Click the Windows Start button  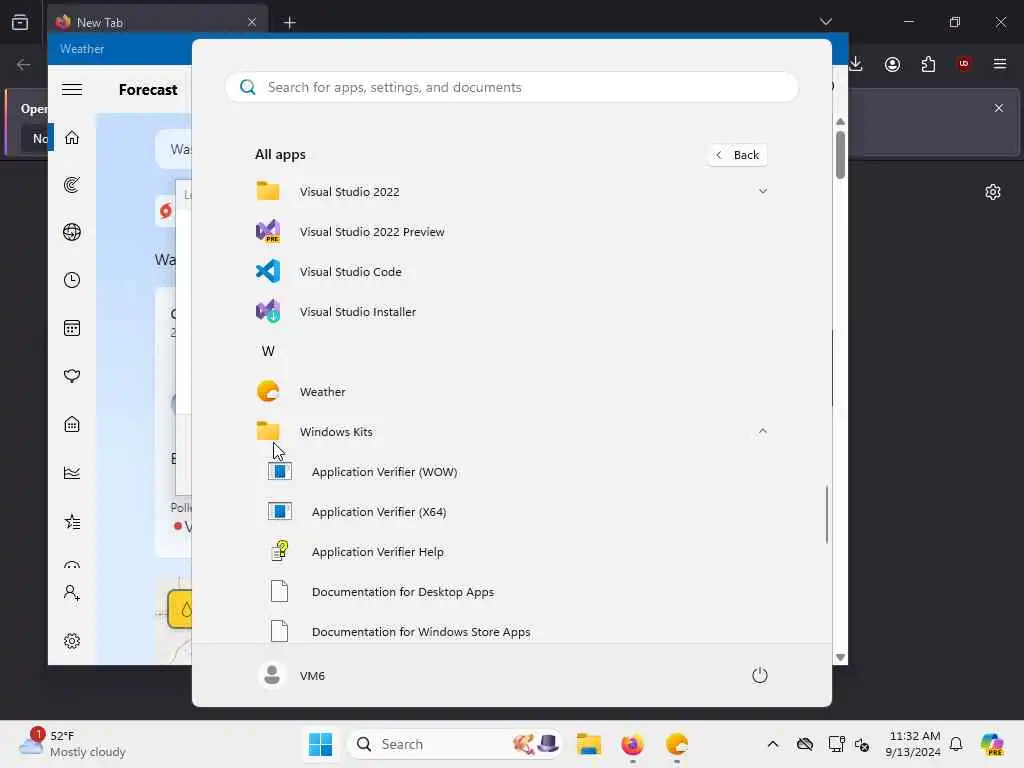tap(320, 744)
